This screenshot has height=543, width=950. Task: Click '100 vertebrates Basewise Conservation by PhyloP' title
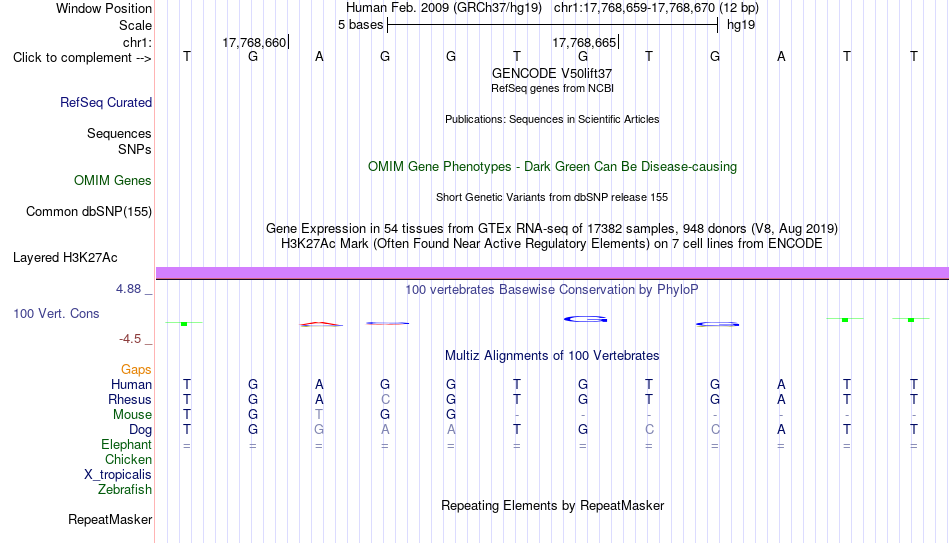pyautogui.click(x=552, y=290)
